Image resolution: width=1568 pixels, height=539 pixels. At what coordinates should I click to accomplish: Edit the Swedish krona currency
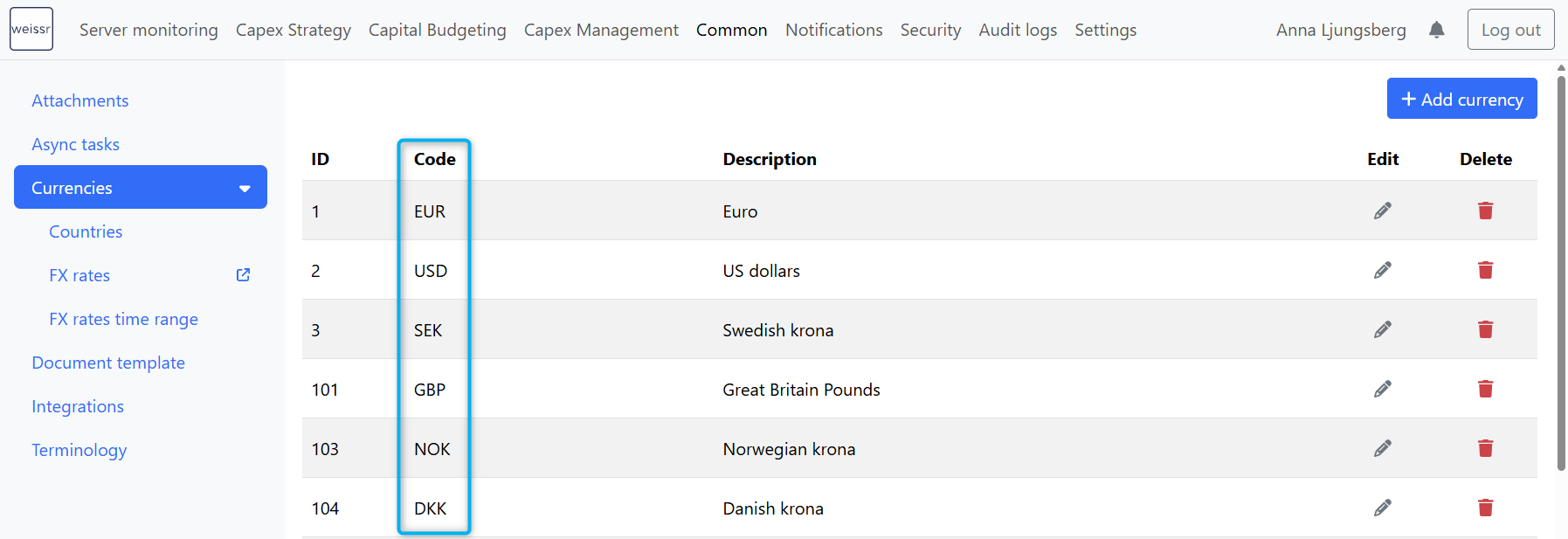click(x=1382, y=329)
